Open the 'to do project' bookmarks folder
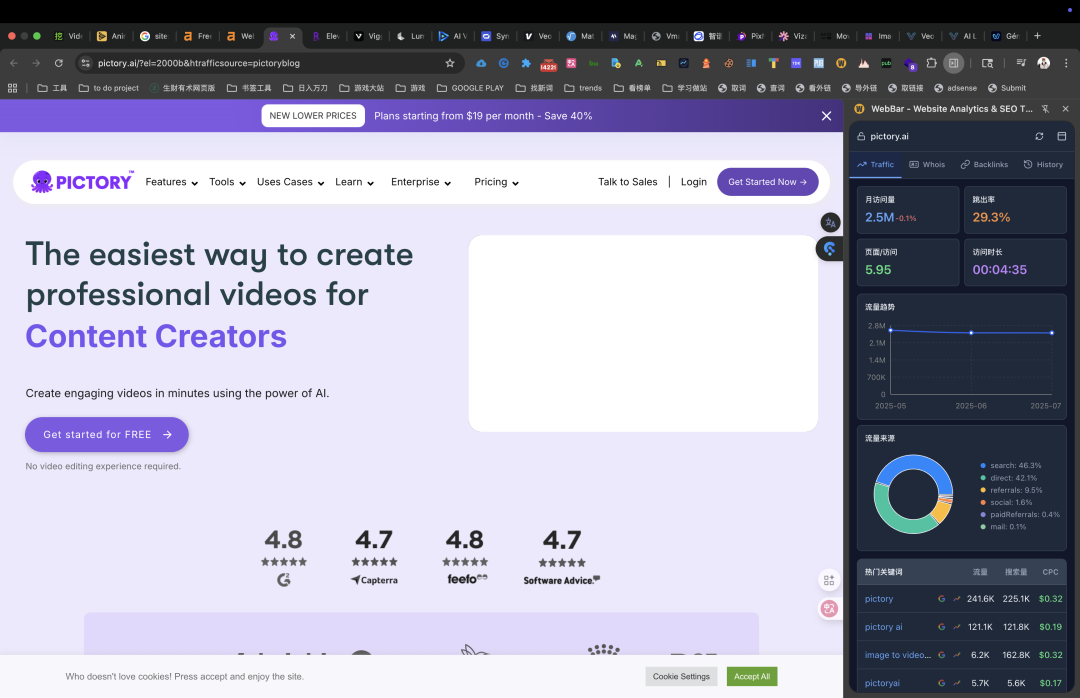This screenshot has width=1080, height=698. pyautogui.click(x=109, y=88)
